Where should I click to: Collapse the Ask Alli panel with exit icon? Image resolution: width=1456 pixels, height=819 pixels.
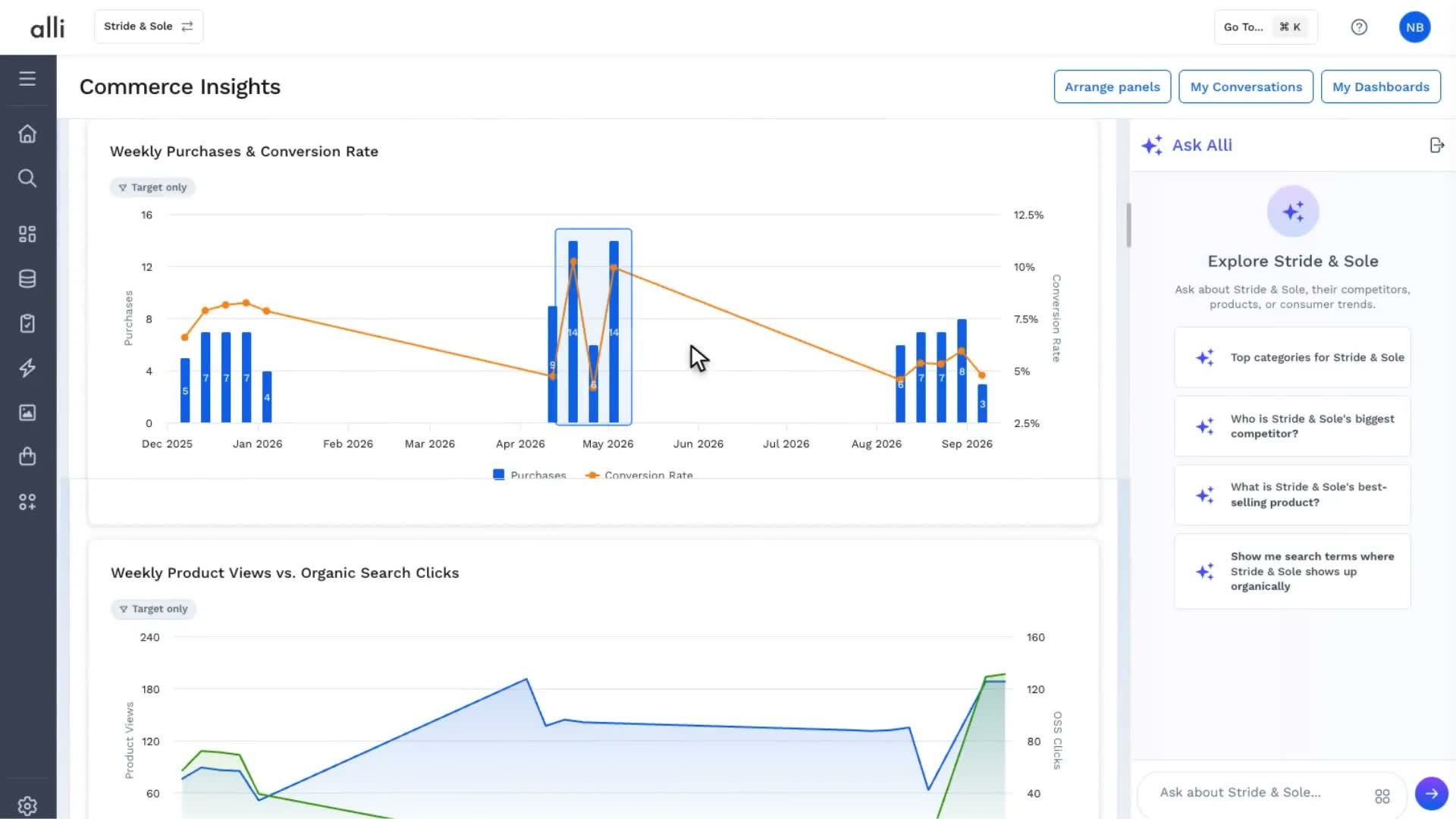tap(1436, 145)
